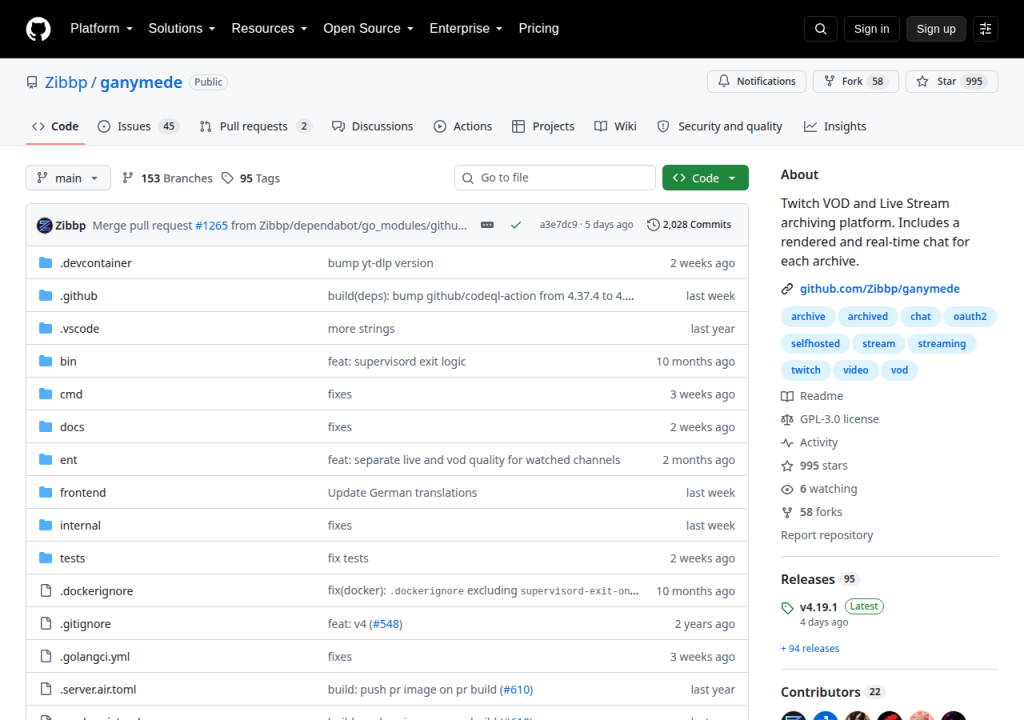Click the folder icon for the internal row
Screen dimensions: 1024x720
click(45, 525)
